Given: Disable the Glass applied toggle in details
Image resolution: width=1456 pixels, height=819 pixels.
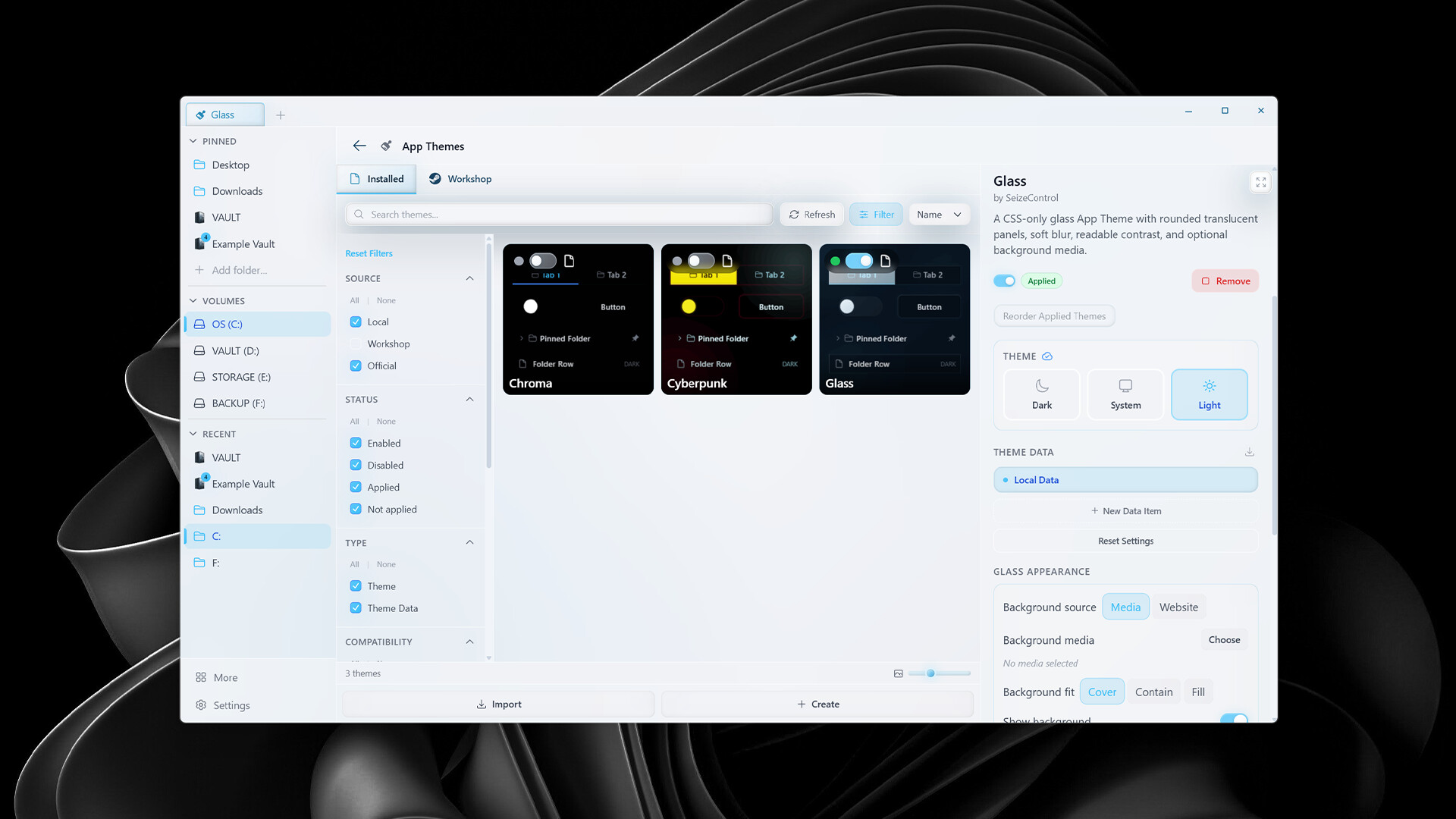Looking at the screenshot, I should click(1004, 281).
